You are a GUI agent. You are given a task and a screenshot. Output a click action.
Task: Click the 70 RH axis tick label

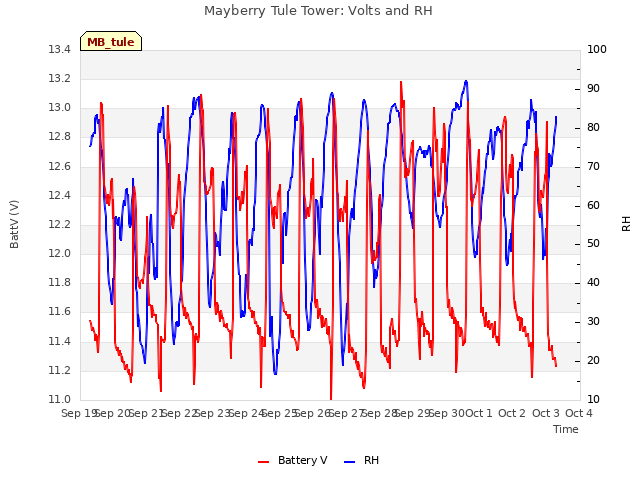coord(593,167)
